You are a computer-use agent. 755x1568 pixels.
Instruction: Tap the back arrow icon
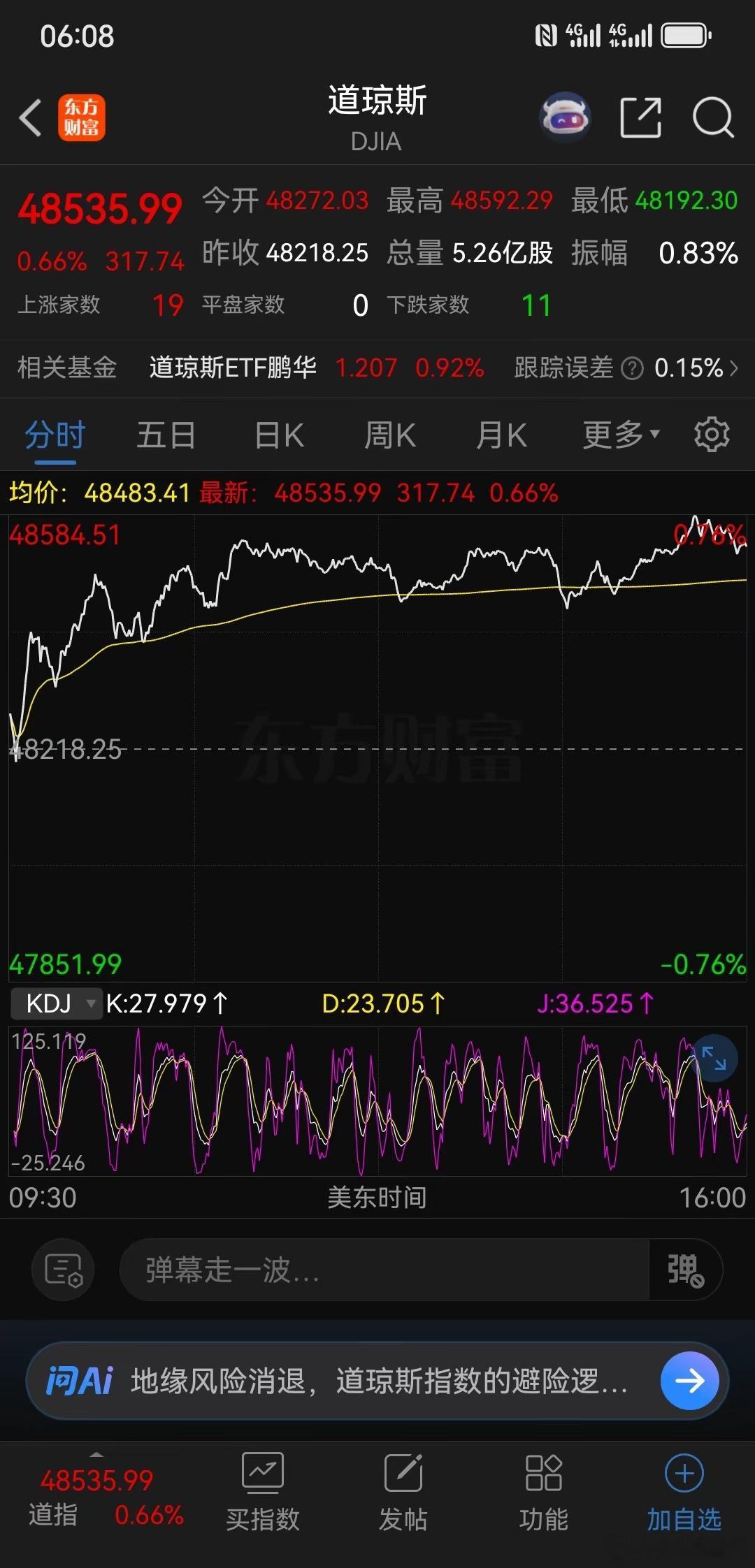(x=30, y=117)
